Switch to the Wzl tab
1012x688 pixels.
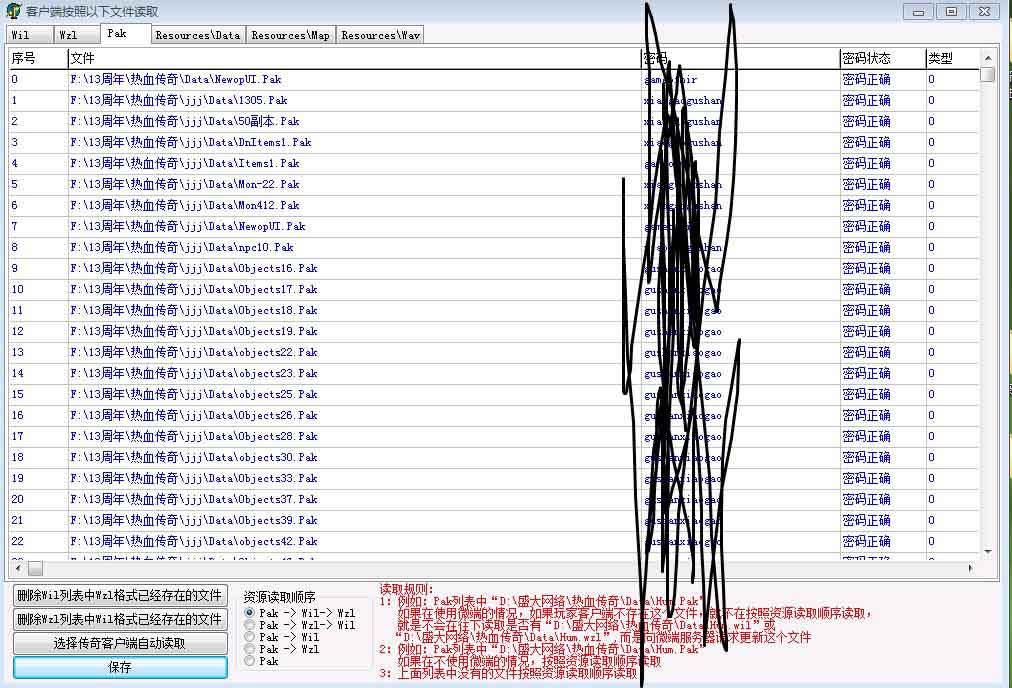(x=76, y=35)
